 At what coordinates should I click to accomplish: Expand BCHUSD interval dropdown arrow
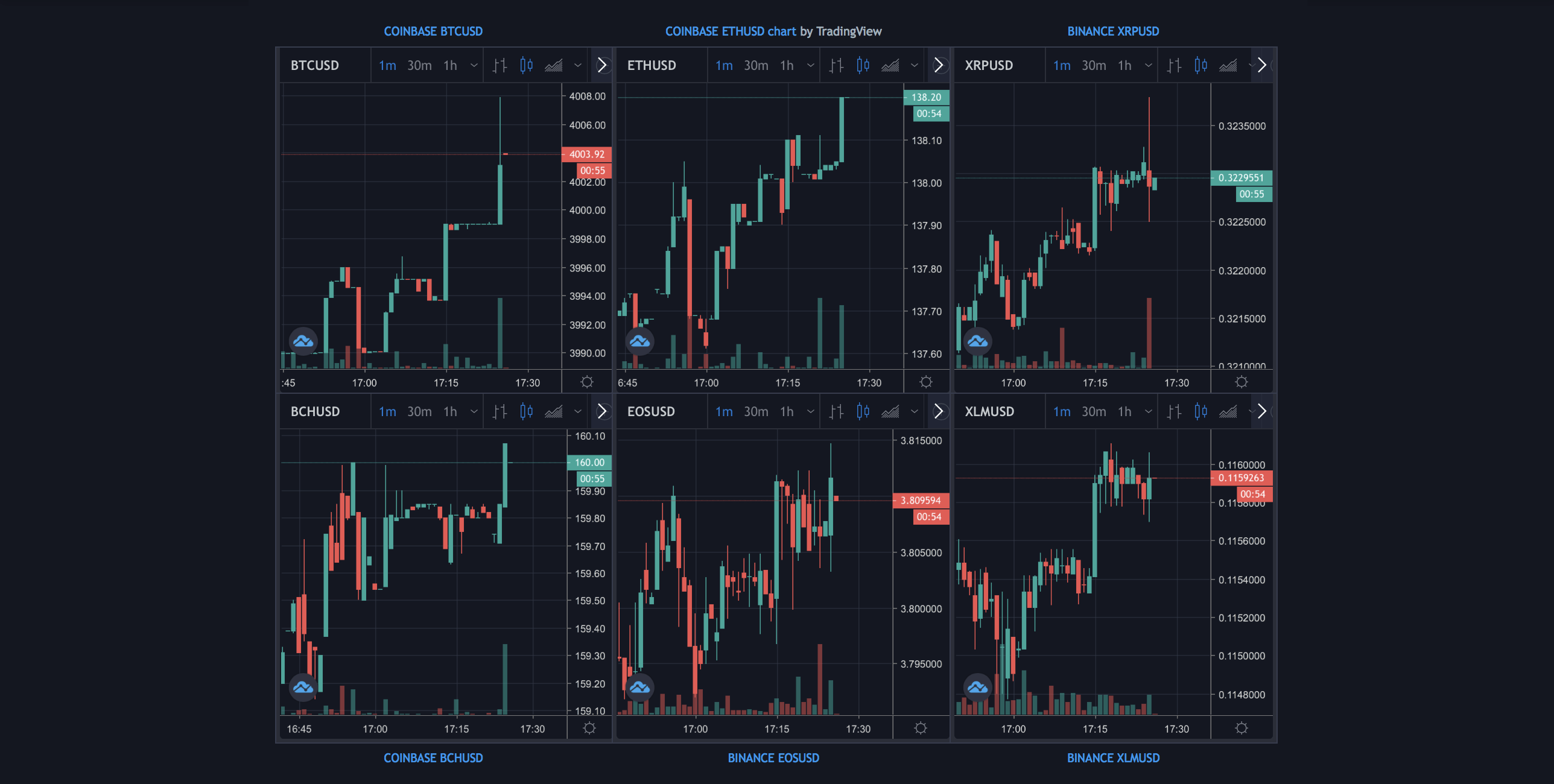[x=474, y=411]
